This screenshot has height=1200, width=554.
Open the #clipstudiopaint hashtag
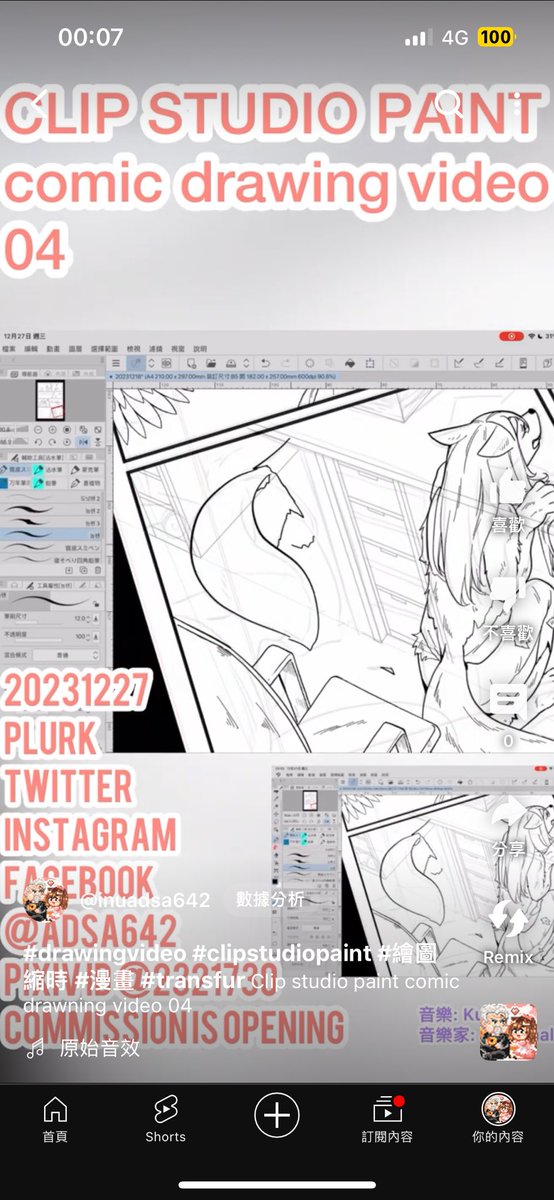coord(280,954)
